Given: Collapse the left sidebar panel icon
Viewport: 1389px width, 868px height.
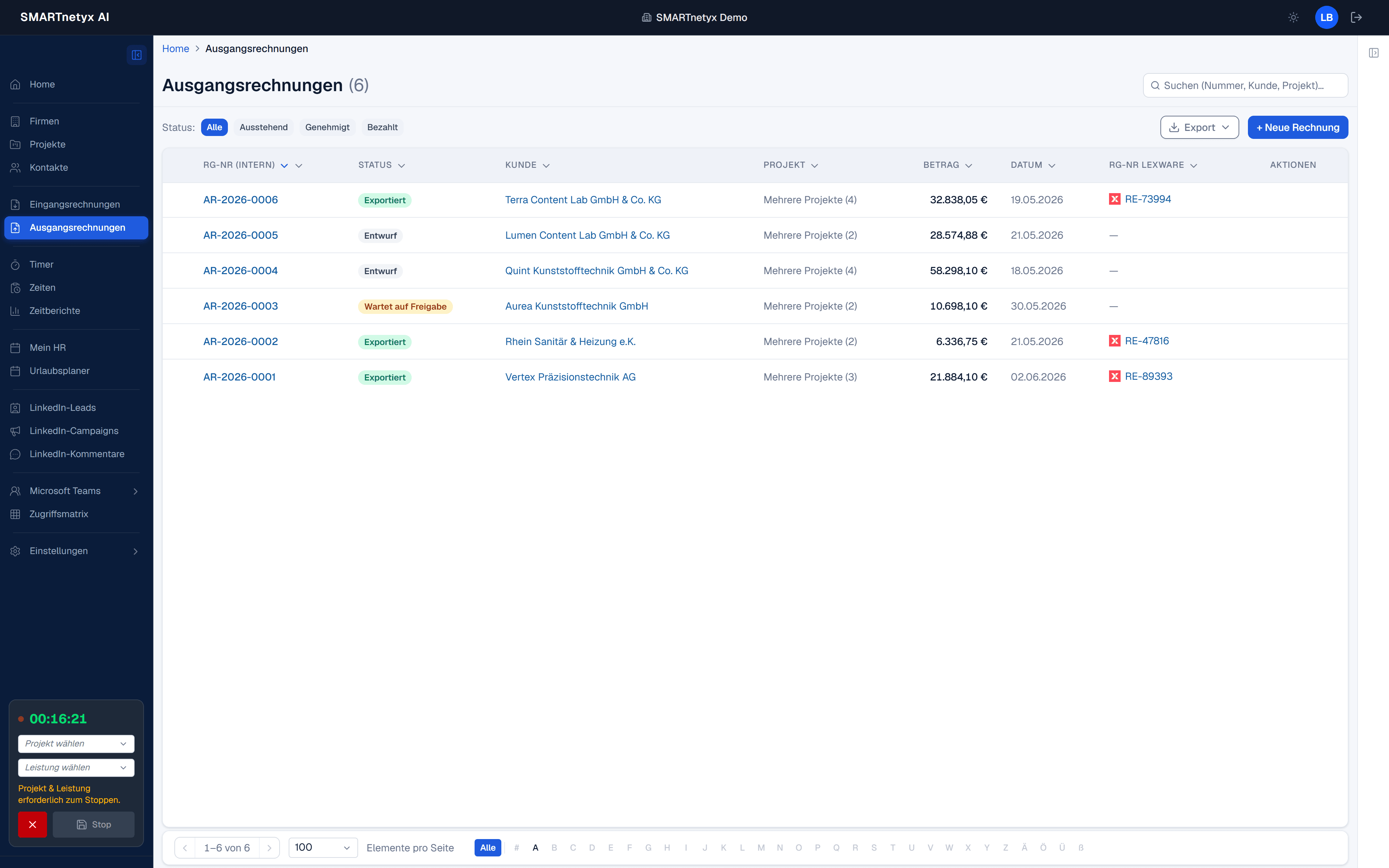Looking at the screenshot, I should pyautogui.click(x=137, y=55).
